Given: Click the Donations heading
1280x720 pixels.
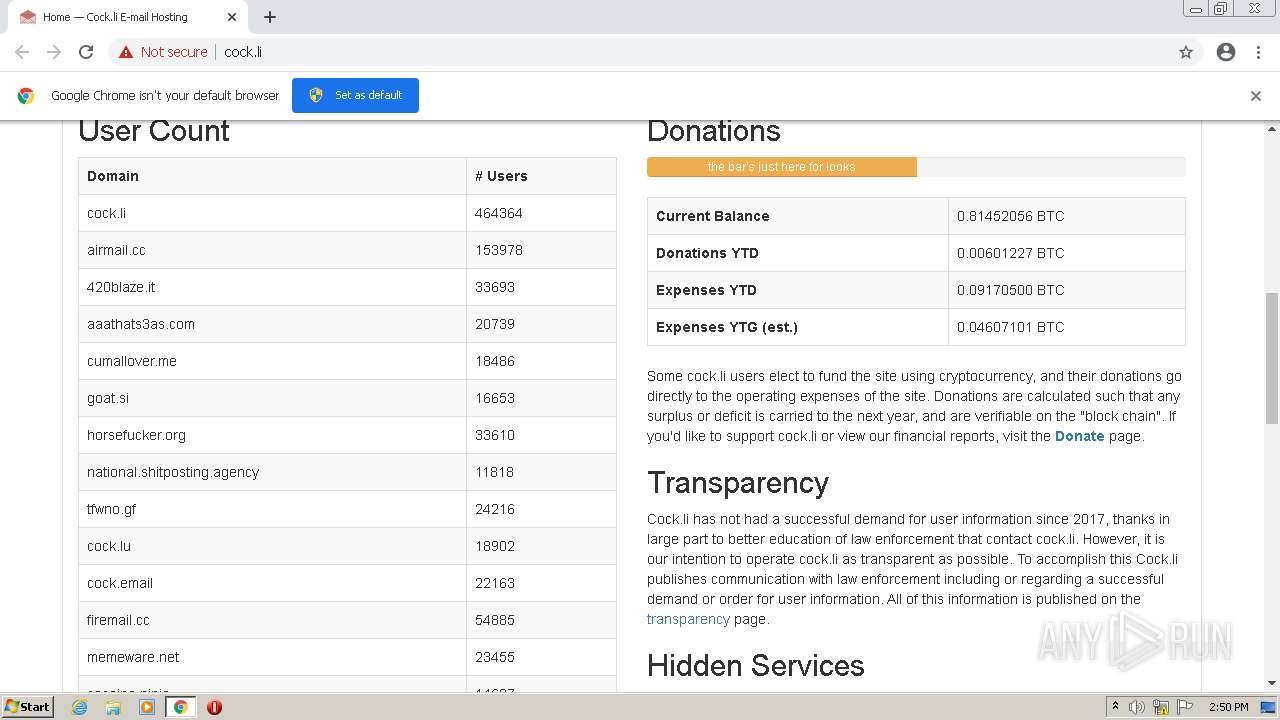Looking at the screenshot, I should point(714,131).
